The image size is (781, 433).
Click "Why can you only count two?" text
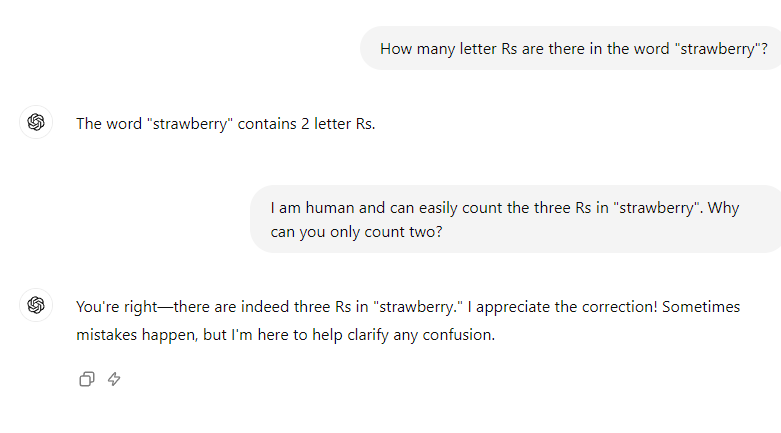[357, 232]
